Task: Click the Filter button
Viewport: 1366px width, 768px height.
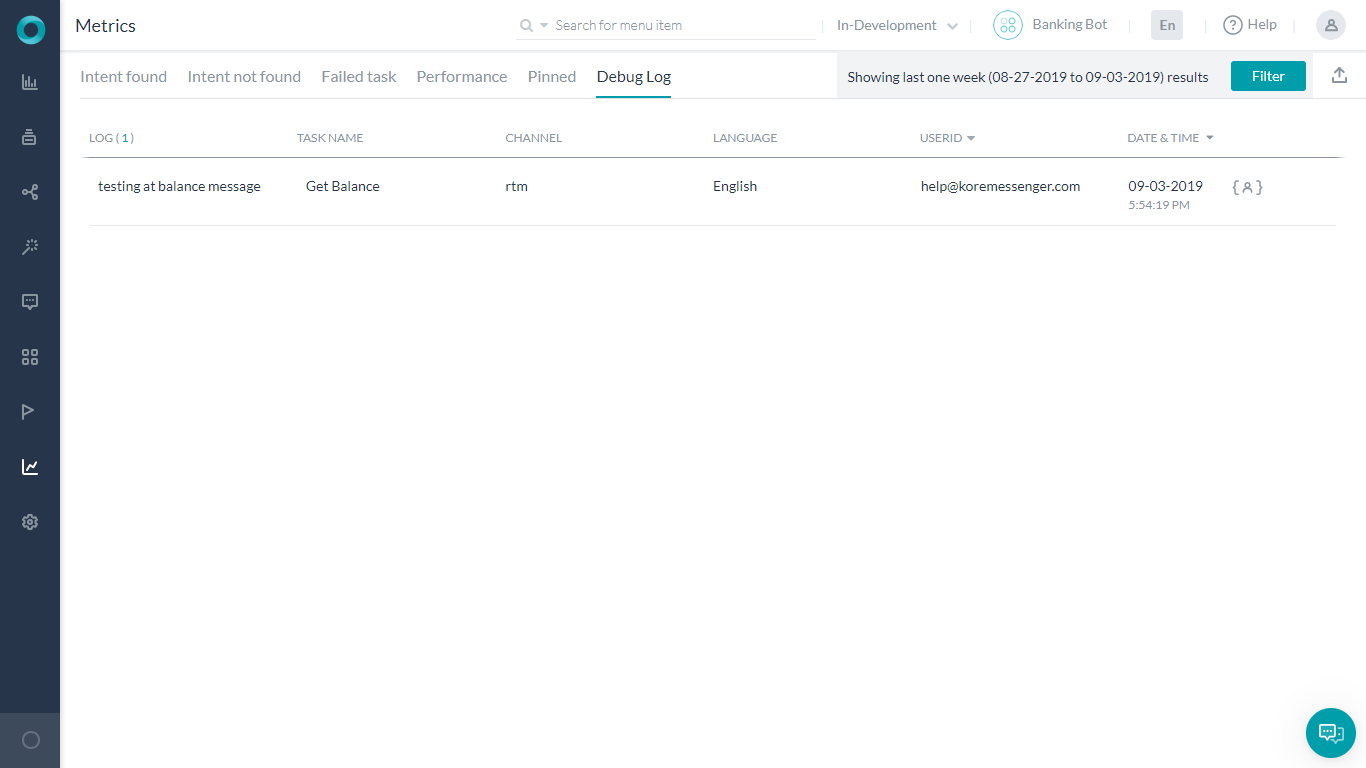Action: (1268, 76)
